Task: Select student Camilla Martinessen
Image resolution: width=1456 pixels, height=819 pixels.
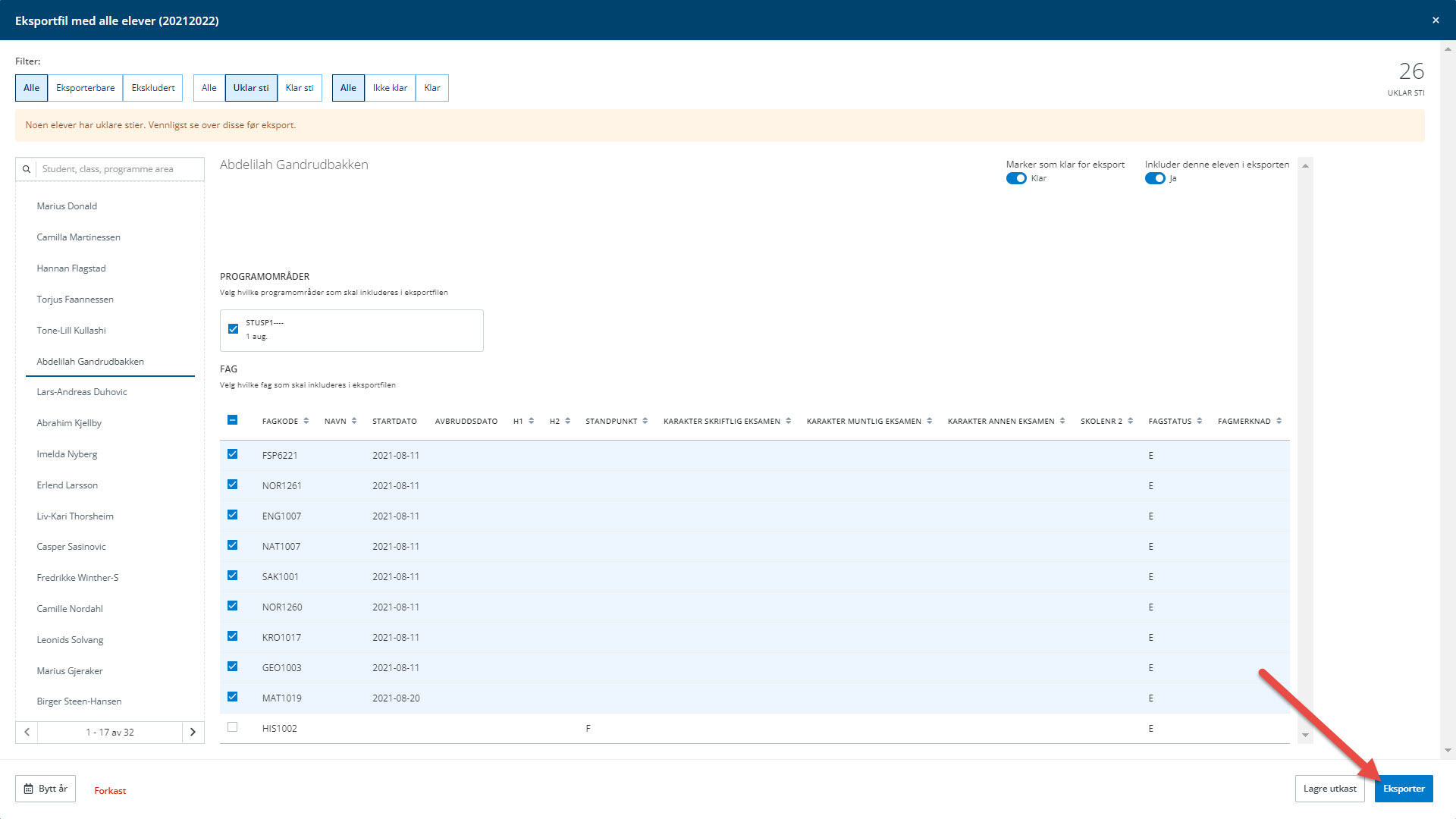Action: point(79,237)
